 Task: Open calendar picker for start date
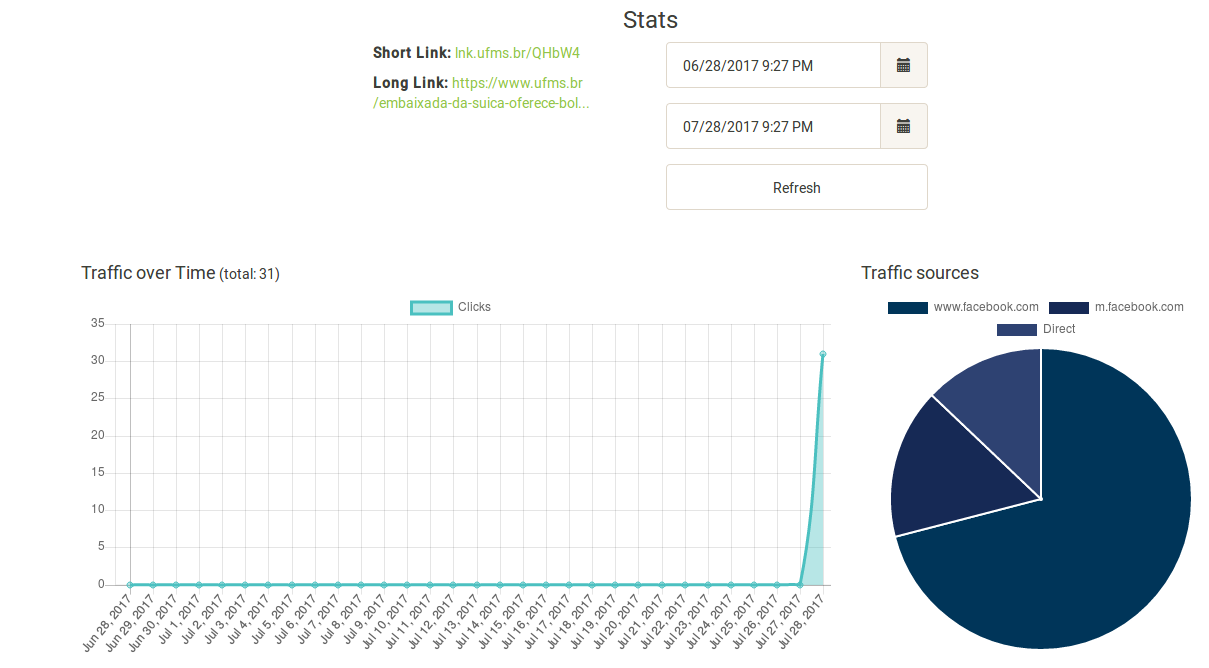pyautogui.click(x=903, y=66)
